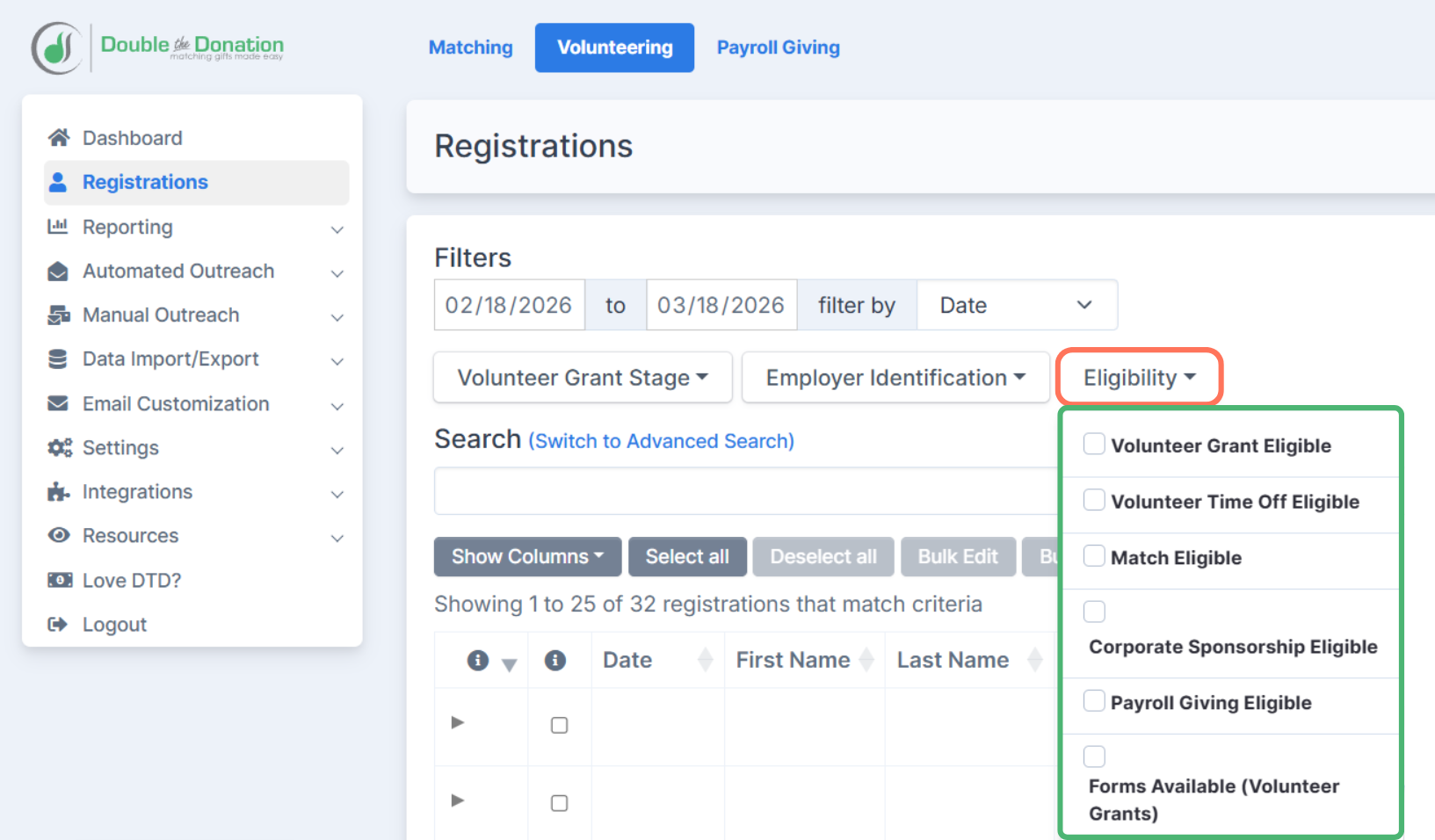Switch to the Matching tab

coord(470,47)
